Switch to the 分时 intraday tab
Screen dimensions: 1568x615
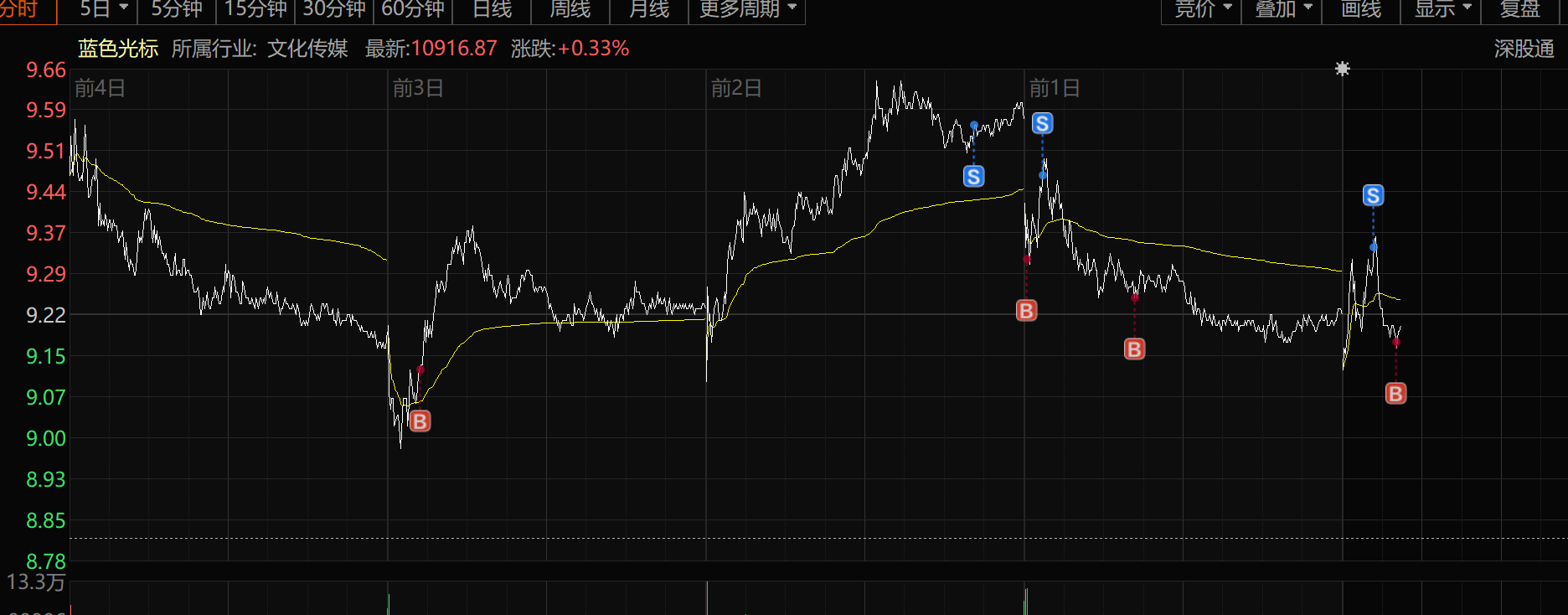[x=18, y=9]
